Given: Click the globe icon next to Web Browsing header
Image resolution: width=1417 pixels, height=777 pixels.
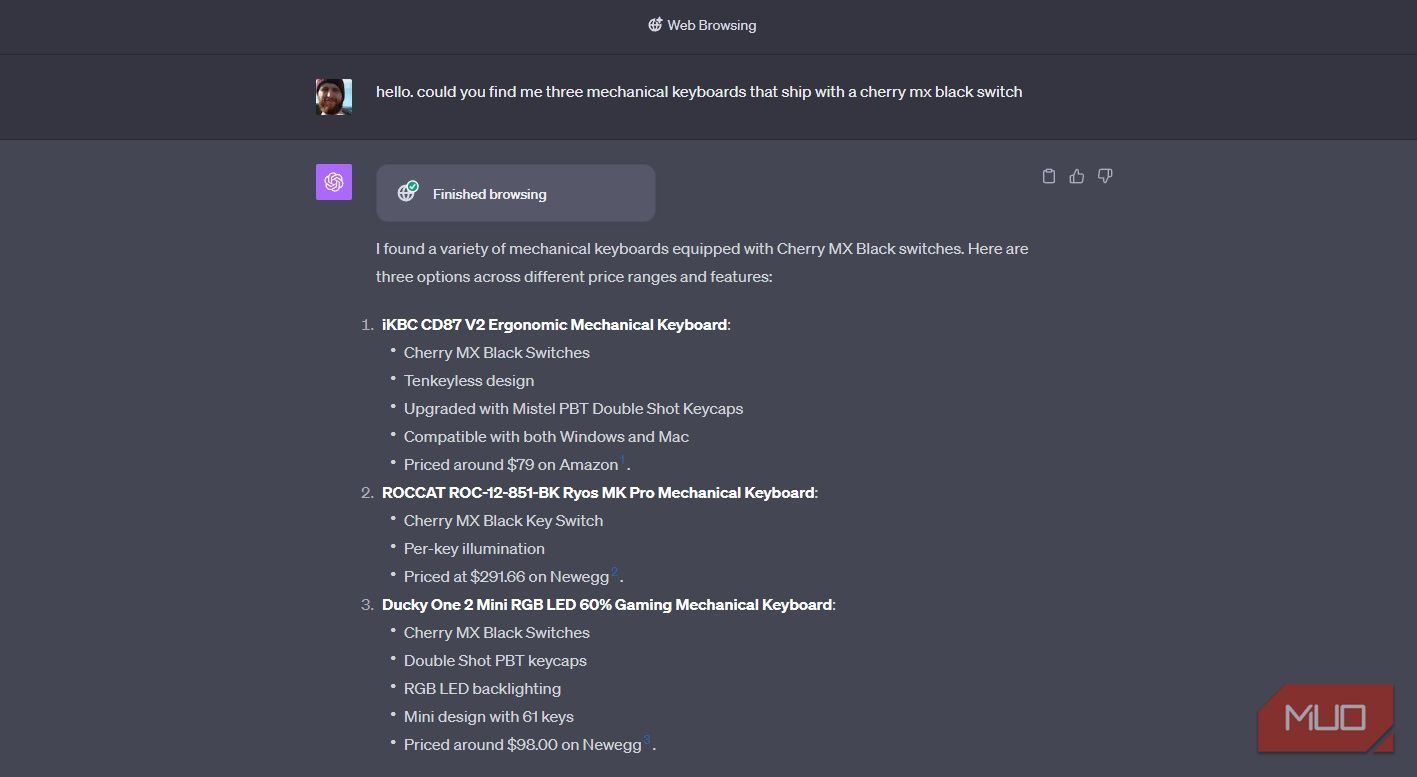Looking at the screenshot, I should [655, 25].
